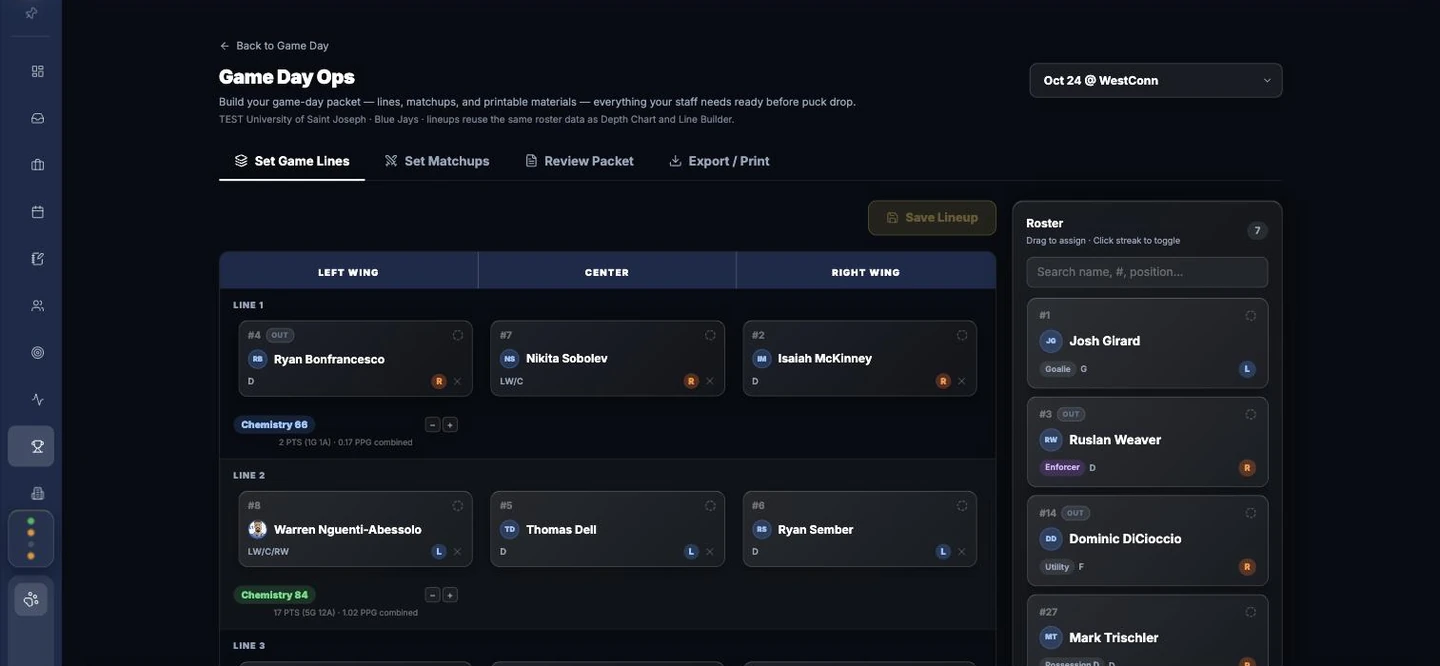Viewport: 1440px width, 666px height.
Task: Toggle streak circle on Nikita Sobolev card
Action: click(x=710, y=335)
